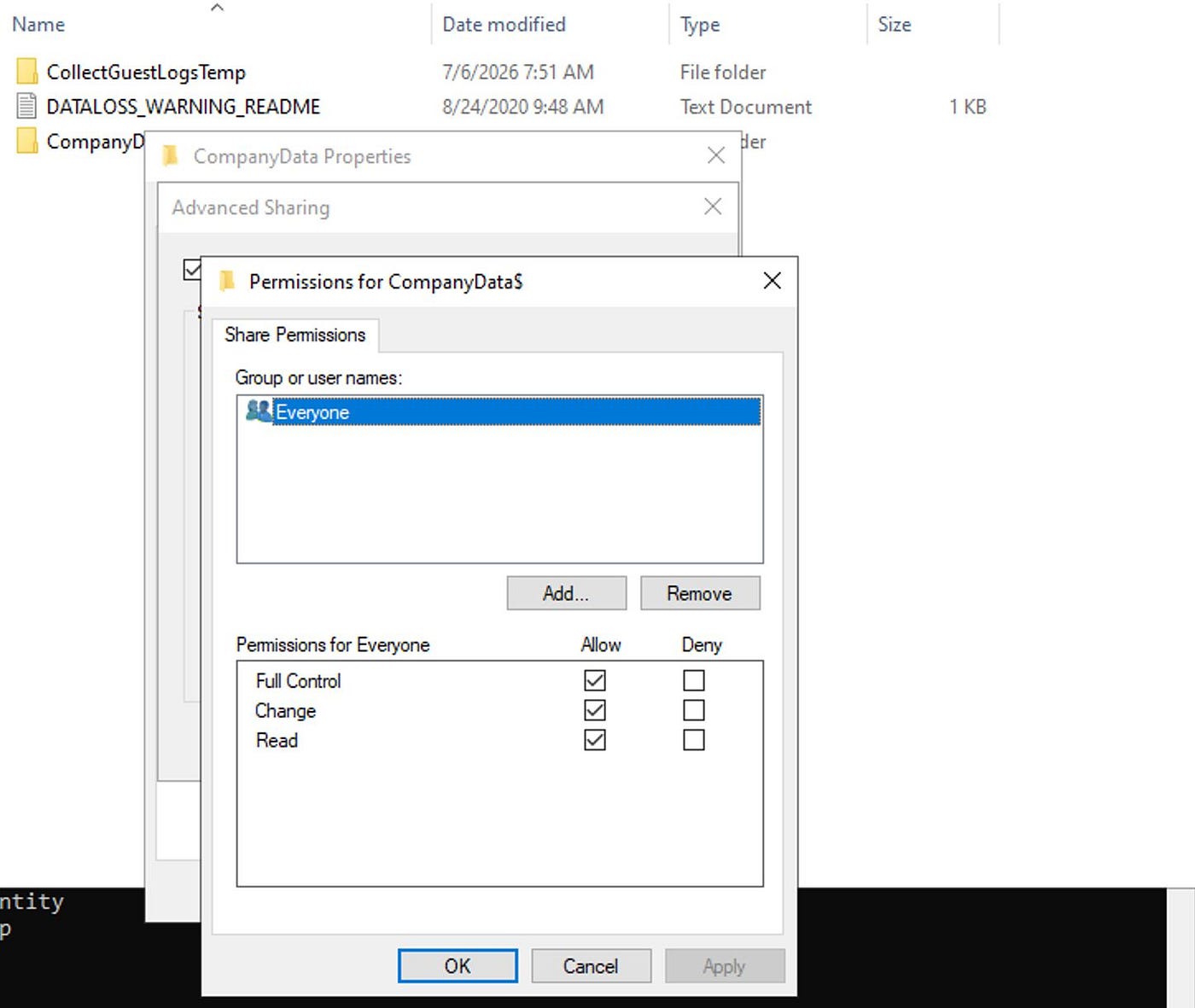Select the CollectGuestLogsTemp folder name

[x=146, y=73]
